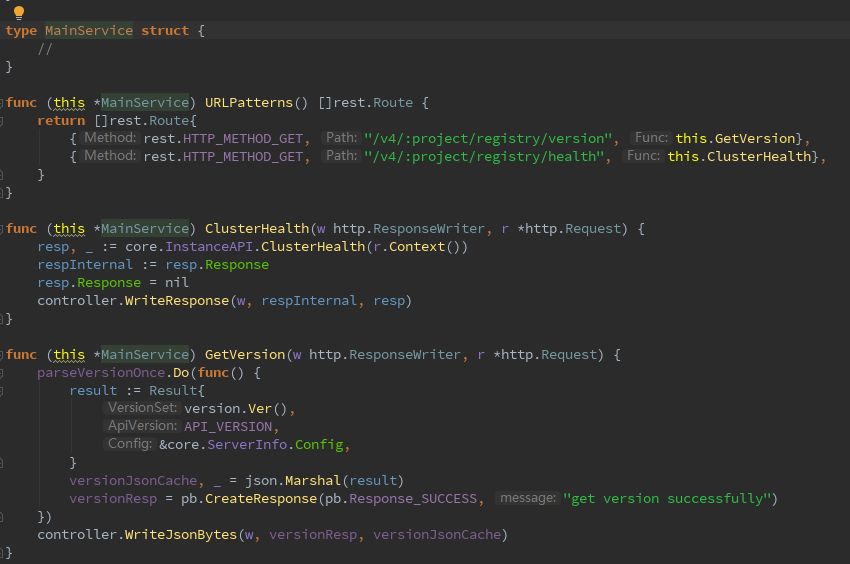The height and width of the screenshot is (564, 850).
Task: Click the 'Path:' hint before the health route string
Action: pos(342,156)
